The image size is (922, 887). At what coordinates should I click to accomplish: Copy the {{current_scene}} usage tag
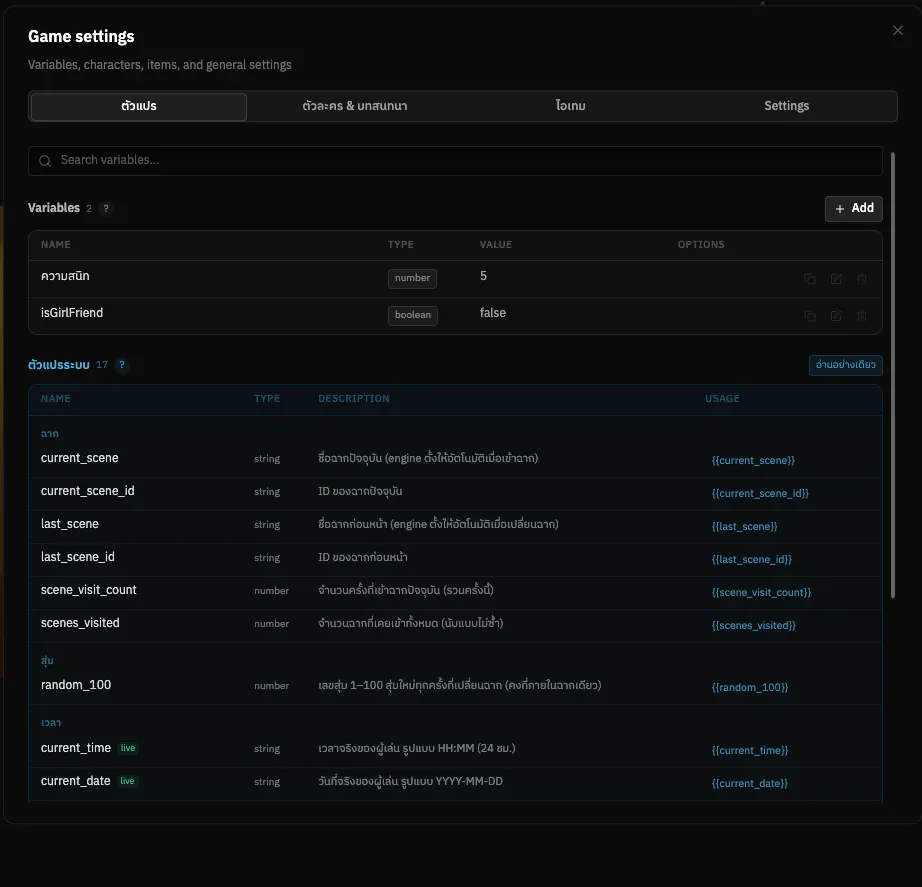click(753, 460)
